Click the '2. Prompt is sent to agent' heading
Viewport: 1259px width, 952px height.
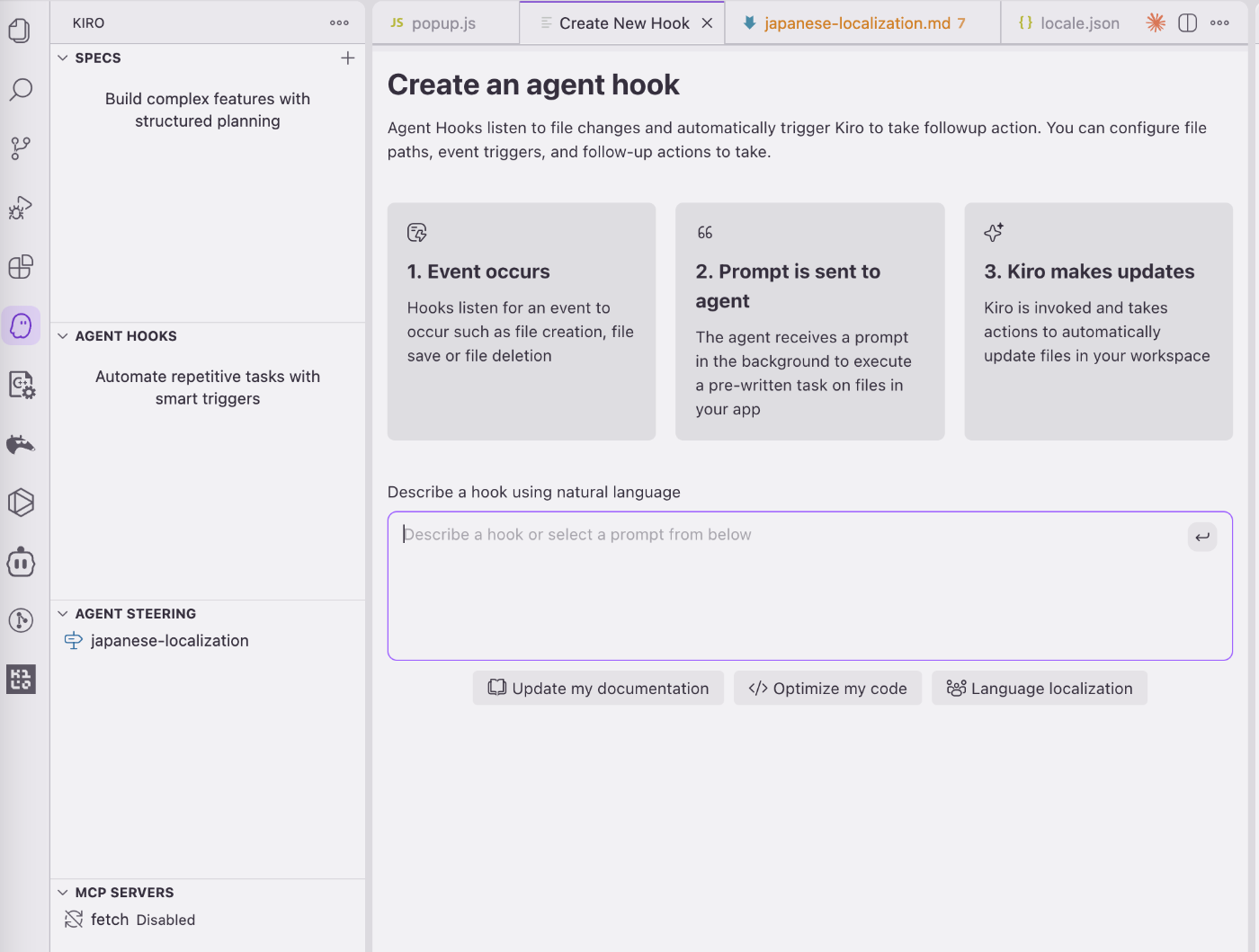[788, 286]
